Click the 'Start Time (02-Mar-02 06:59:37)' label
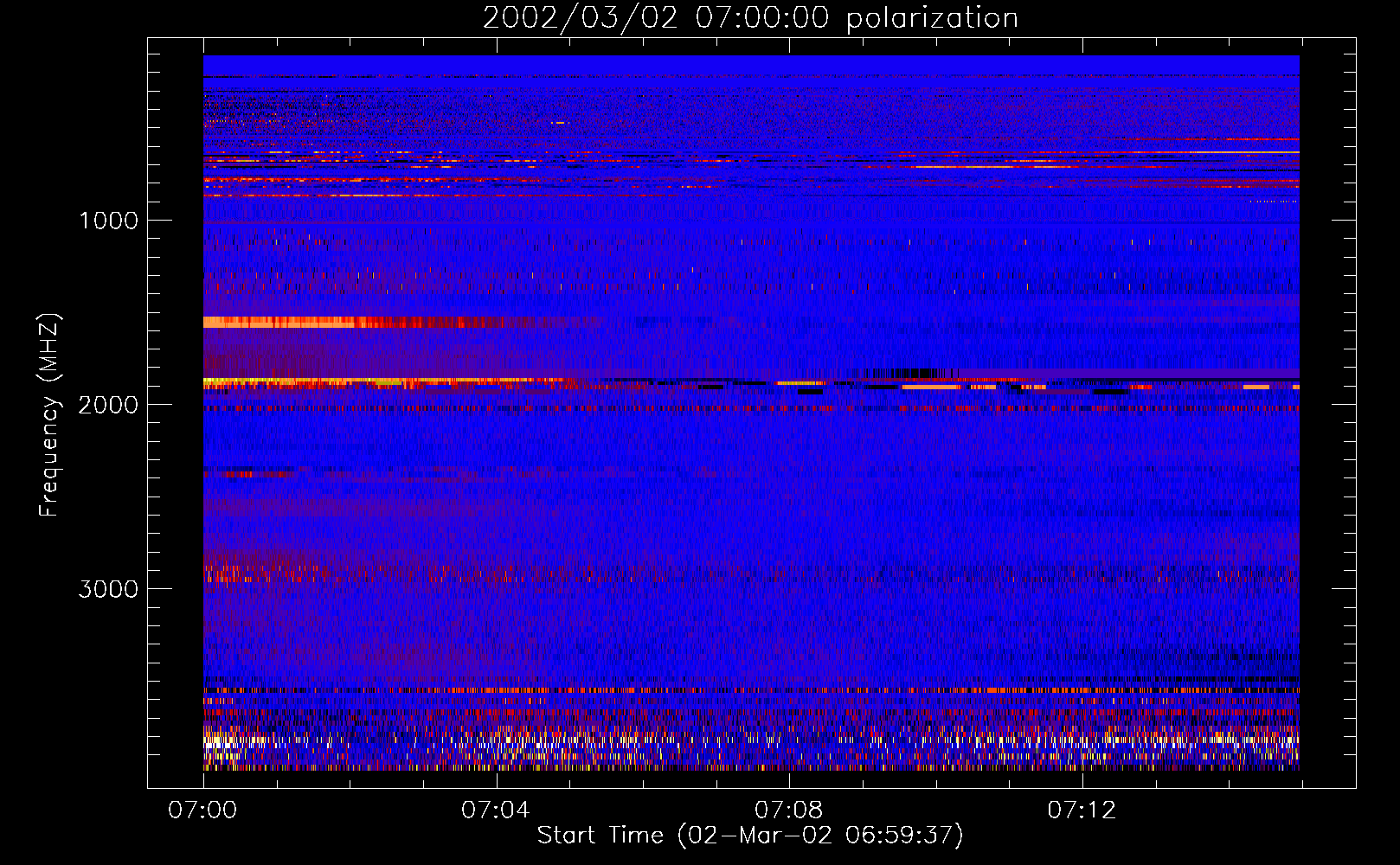Screen dimensions: 1400x865 [750, 836]
